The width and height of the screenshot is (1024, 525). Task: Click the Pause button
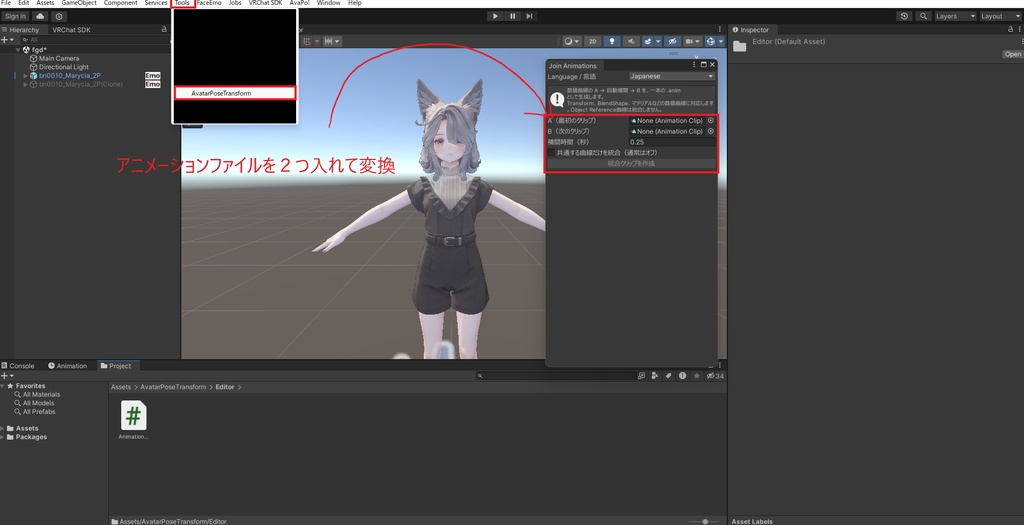(x=513, y=16)
